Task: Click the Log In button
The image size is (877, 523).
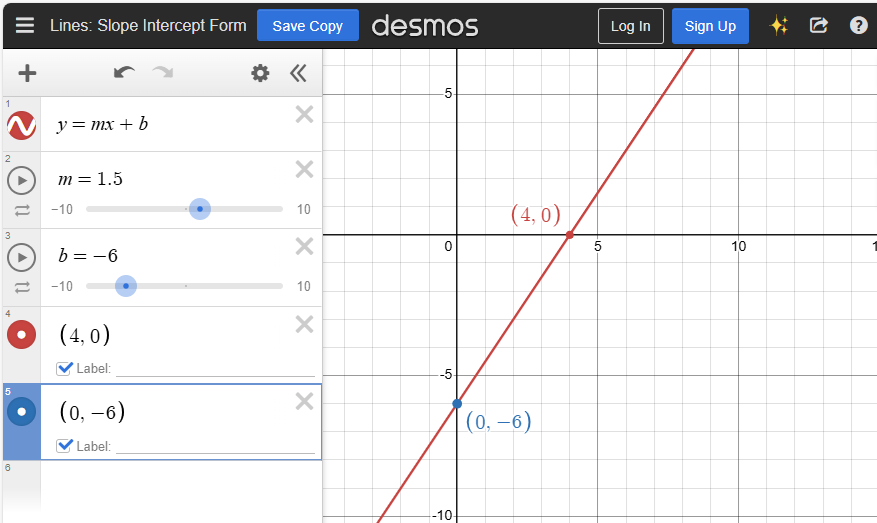Action: tap(630, 26)
